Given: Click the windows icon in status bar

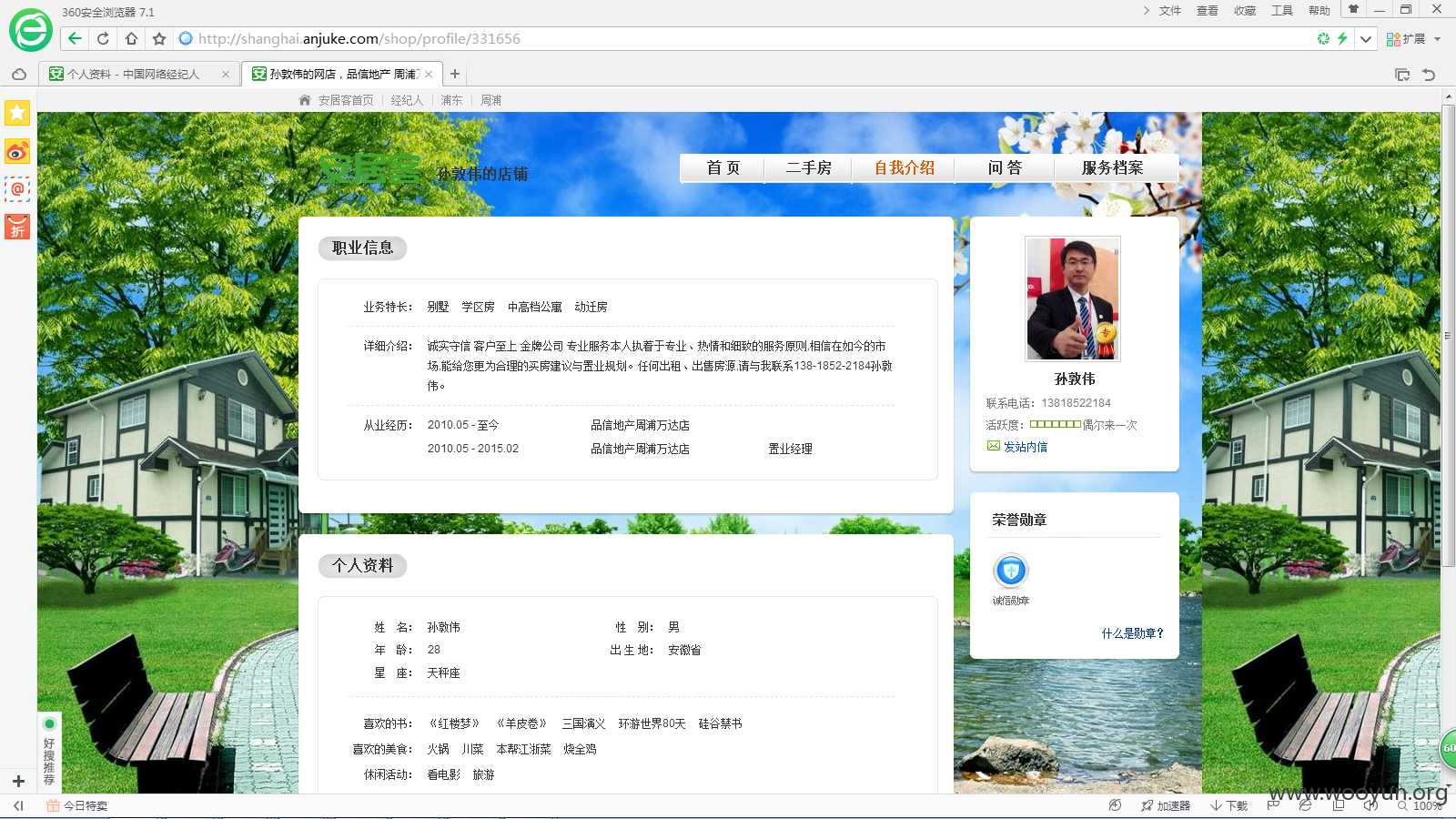Looking at the screenshot, I should click(1338, 805).
